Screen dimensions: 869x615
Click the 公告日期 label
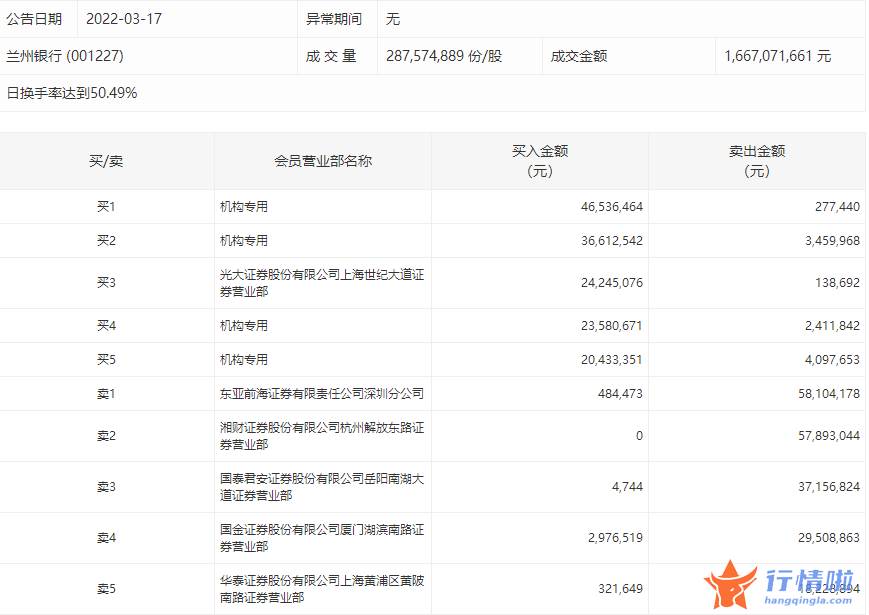pos(34,19)
